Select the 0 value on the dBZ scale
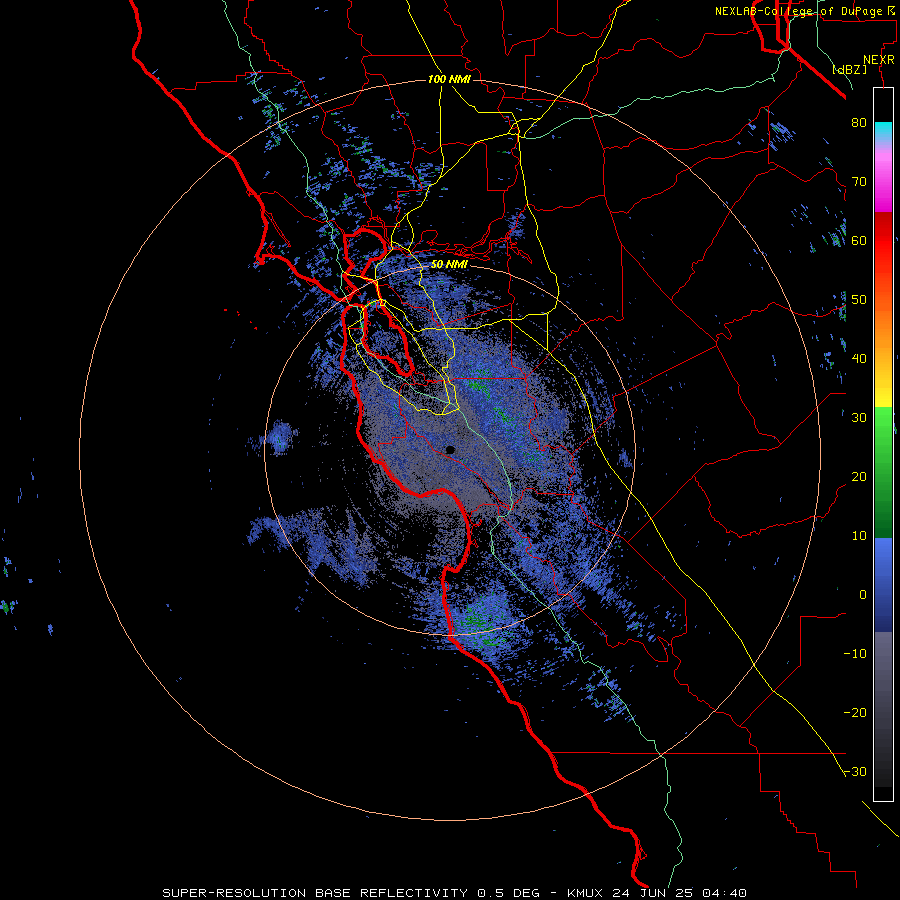The width and height of the screenshot is (900, 900). [863, 595]
